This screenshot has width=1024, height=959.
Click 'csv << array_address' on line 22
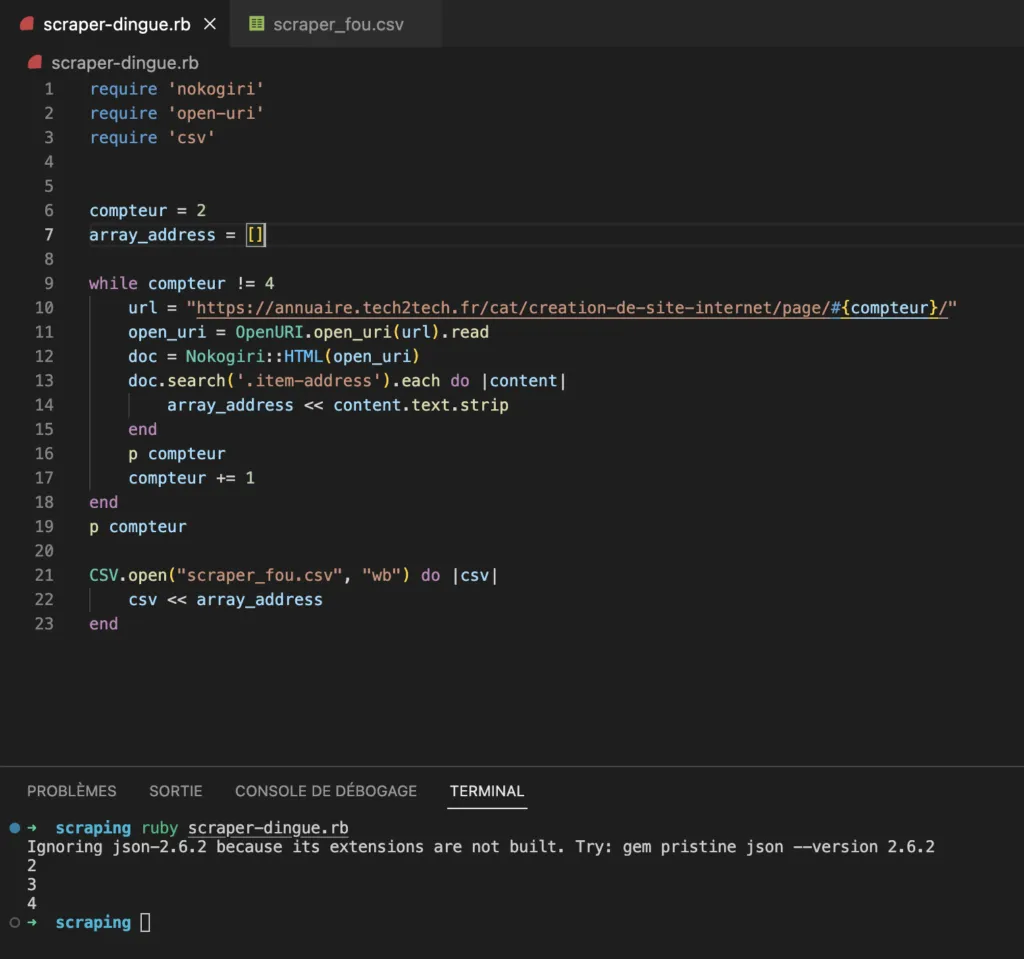pos(225,600)
